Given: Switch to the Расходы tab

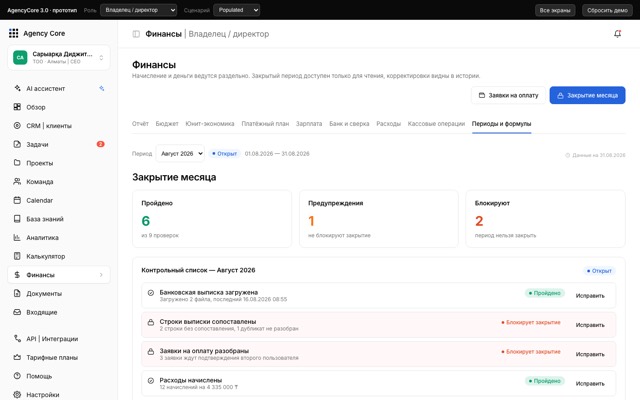Looking at the screenshot, I should (x=389, y=124).
